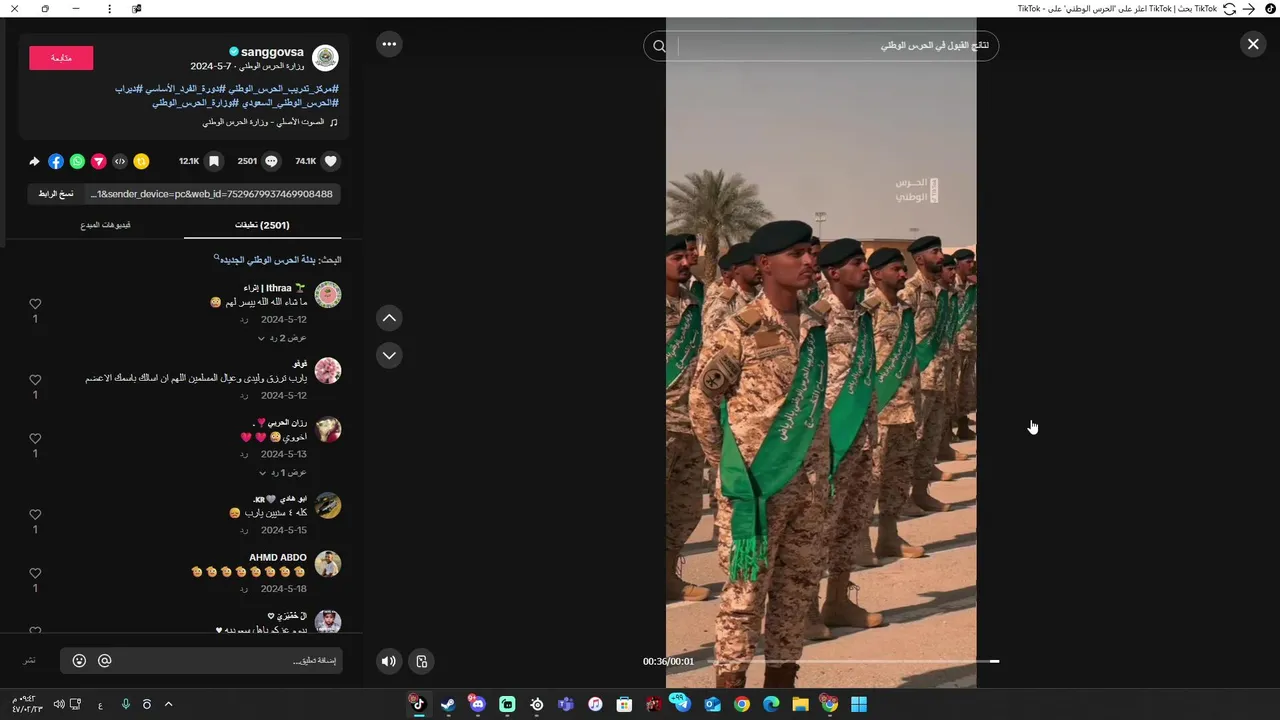Open the sanggovsa username link

(272, 52)
